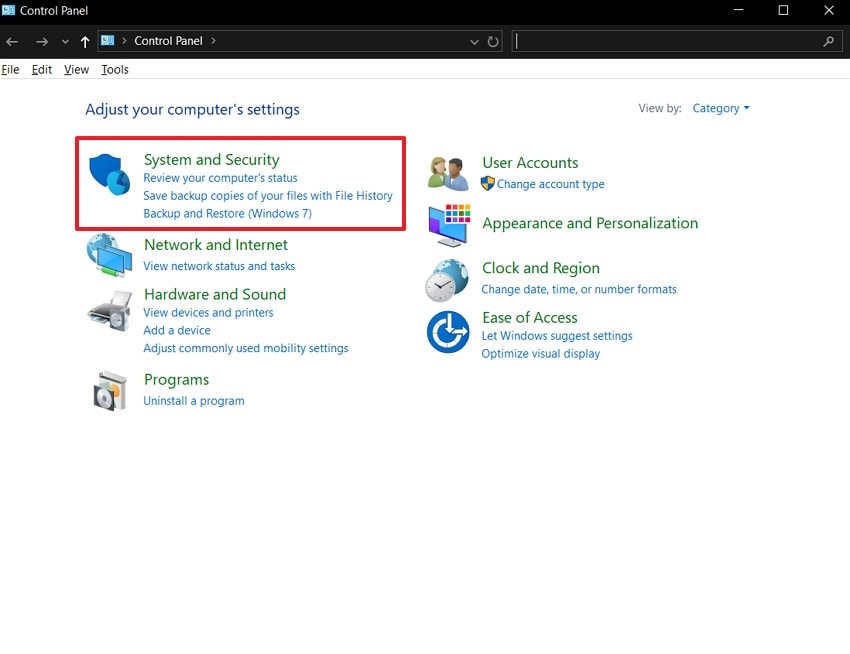850x654 pixels.
Task: Go up one level with the up arrow
Action: tap(84, 42)
